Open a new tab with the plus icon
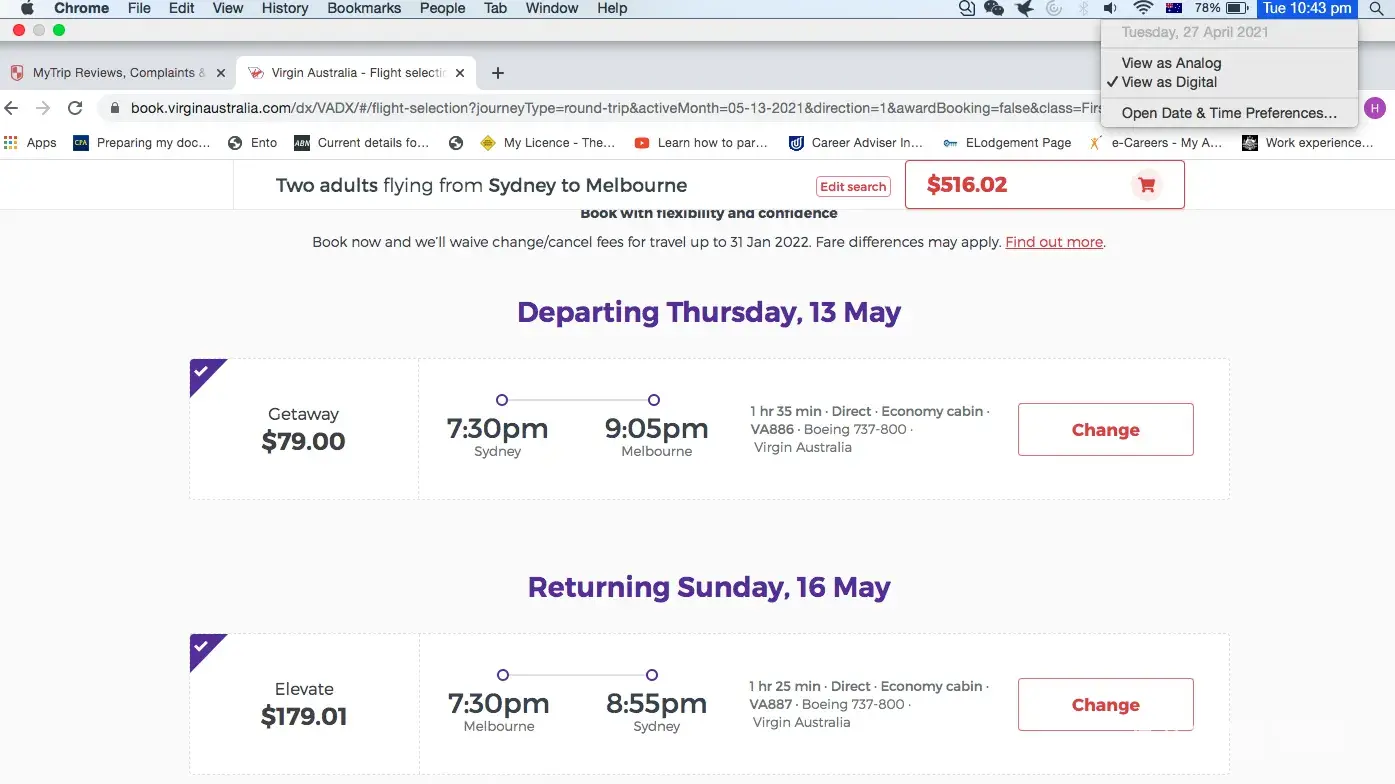The width and height of the screenshot is (1395, 784). 498,73
